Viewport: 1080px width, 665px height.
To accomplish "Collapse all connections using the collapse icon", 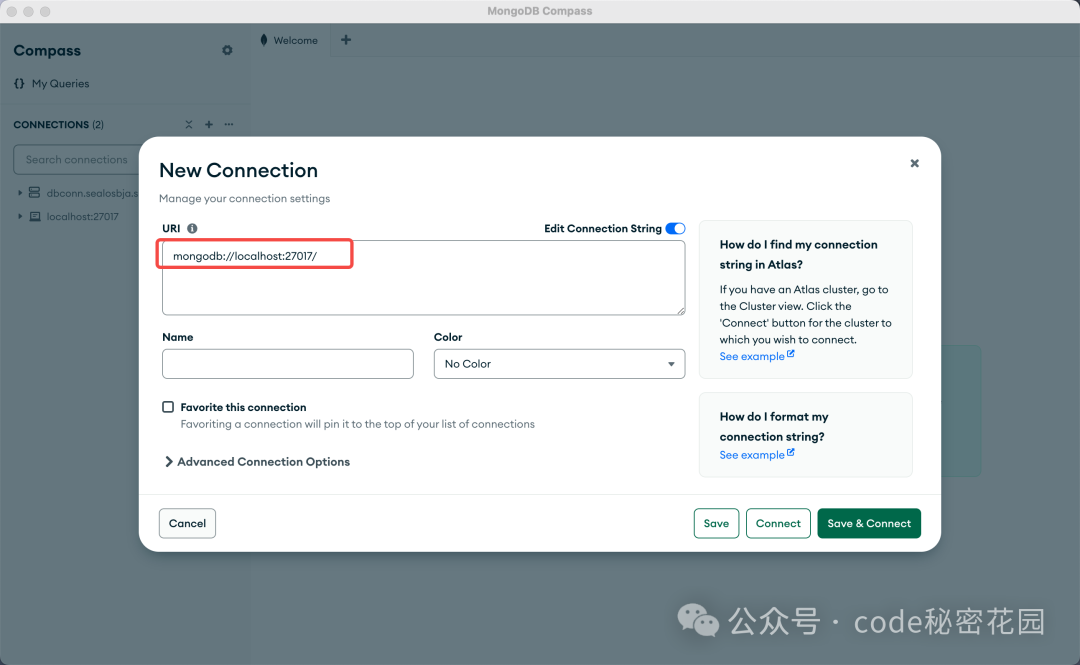I will [x=188, y=124].
